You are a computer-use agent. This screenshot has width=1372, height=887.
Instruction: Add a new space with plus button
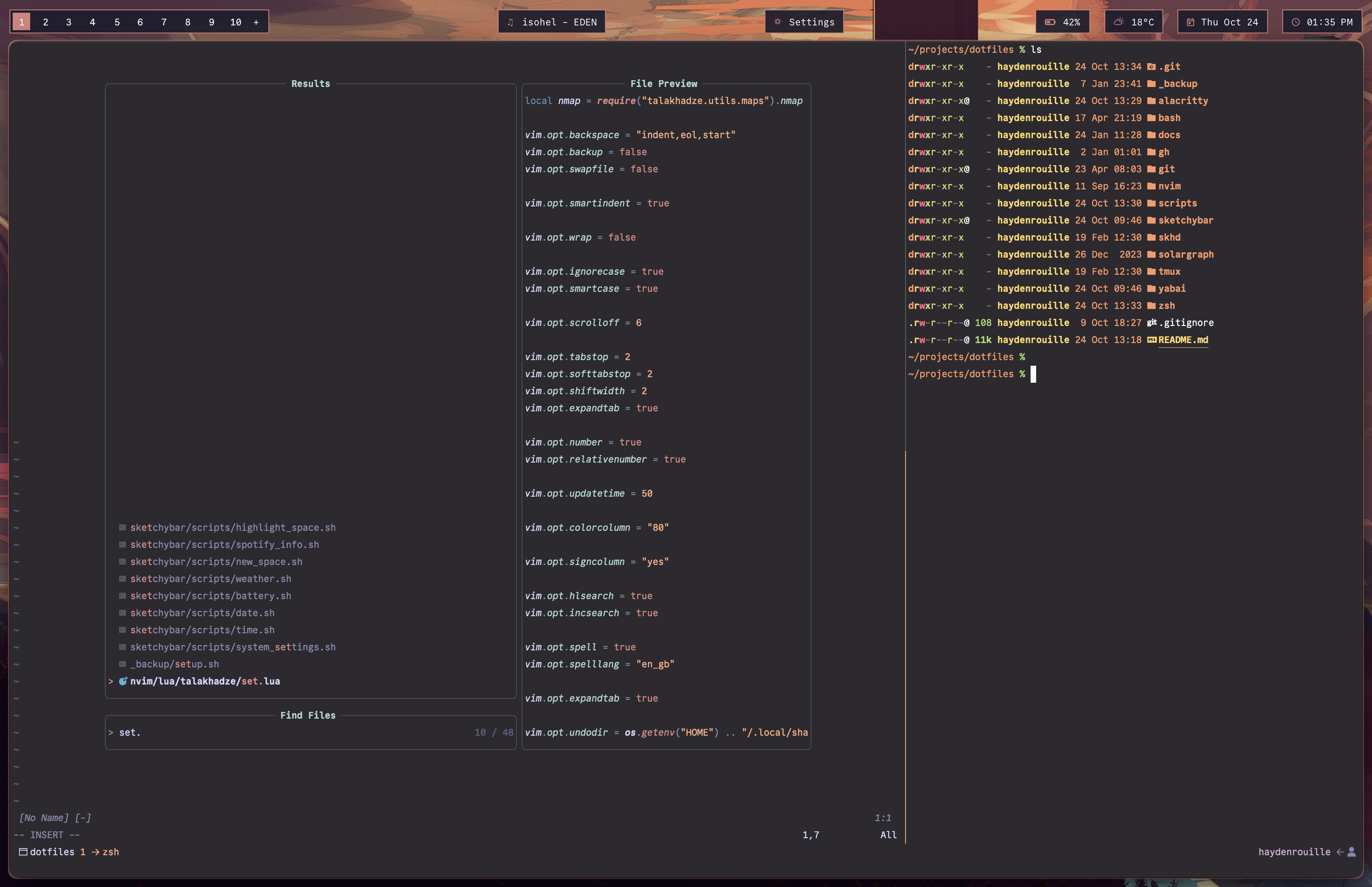tap(256, 23)
